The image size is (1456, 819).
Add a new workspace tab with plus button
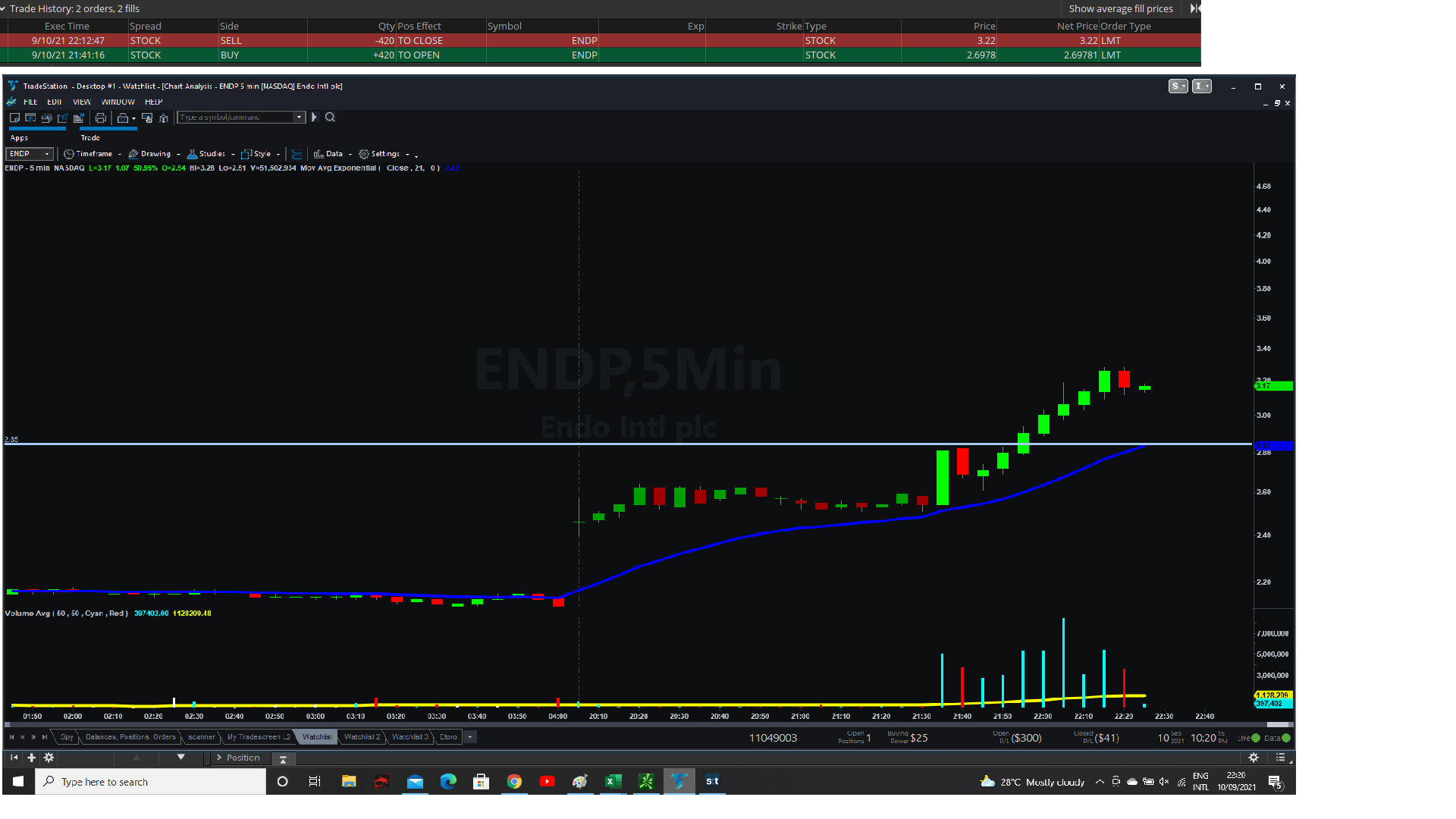(470, 737)
